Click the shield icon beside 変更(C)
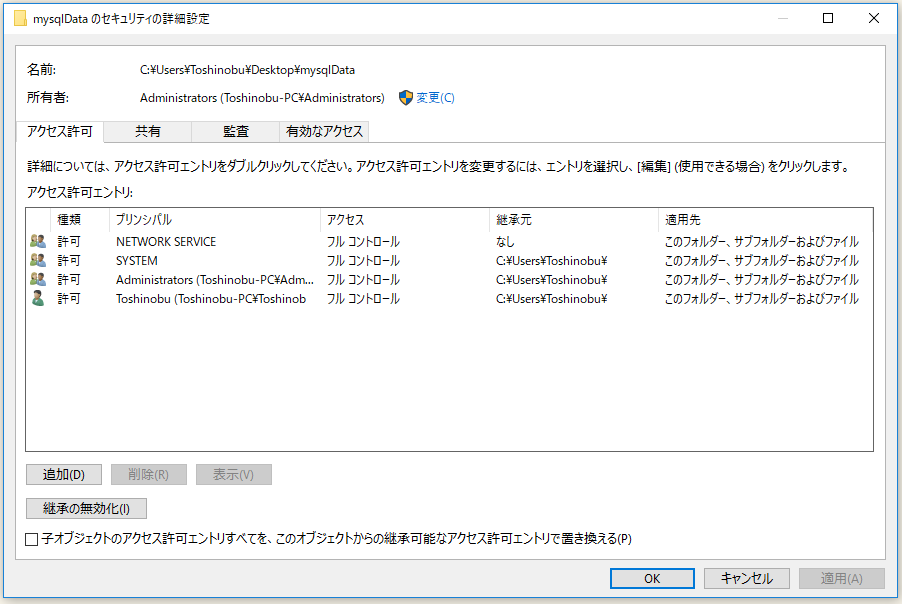902x604 pixels. (406, 98)
